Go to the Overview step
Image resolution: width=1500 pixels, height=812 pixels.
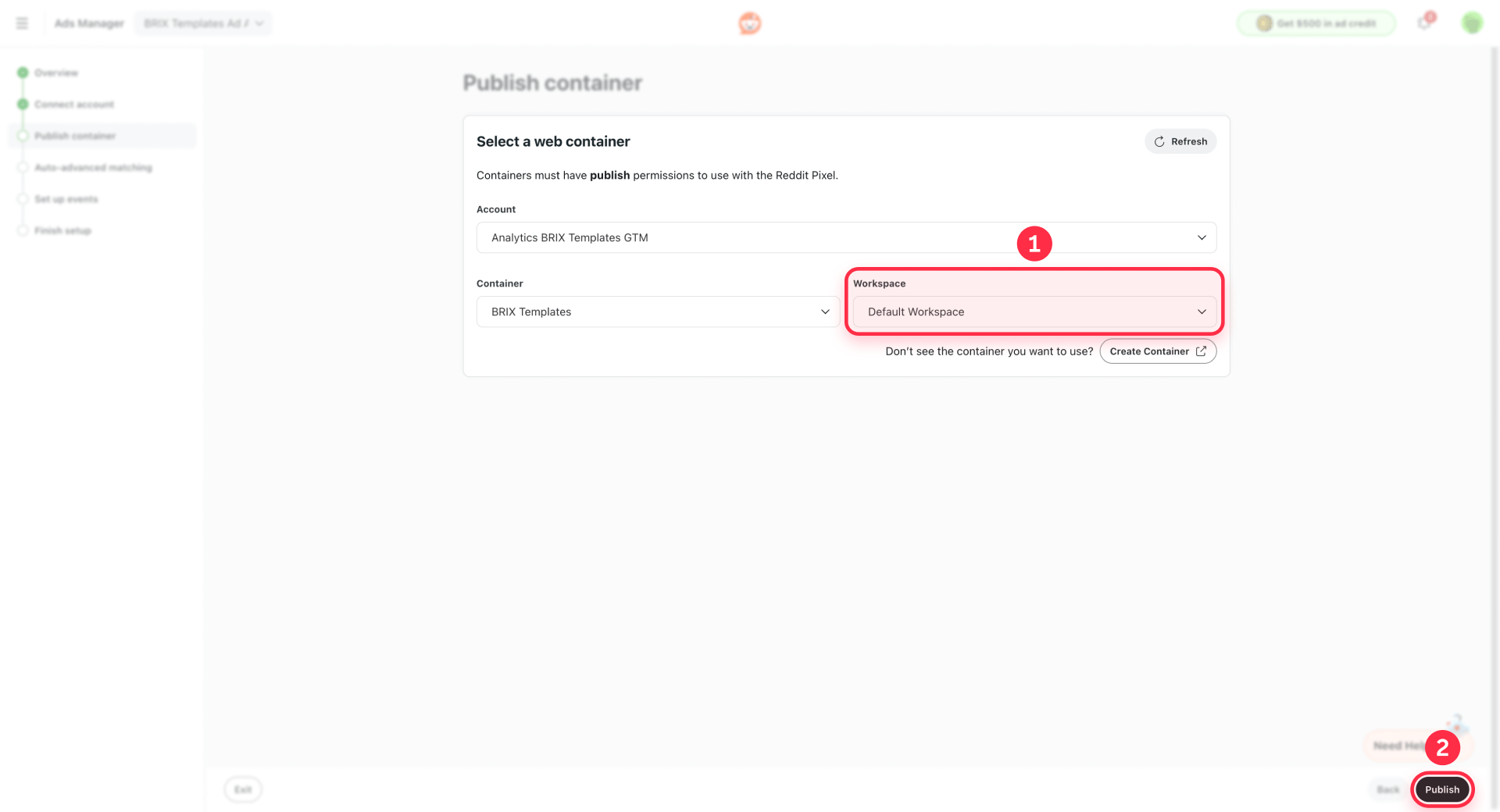(56, 73)
